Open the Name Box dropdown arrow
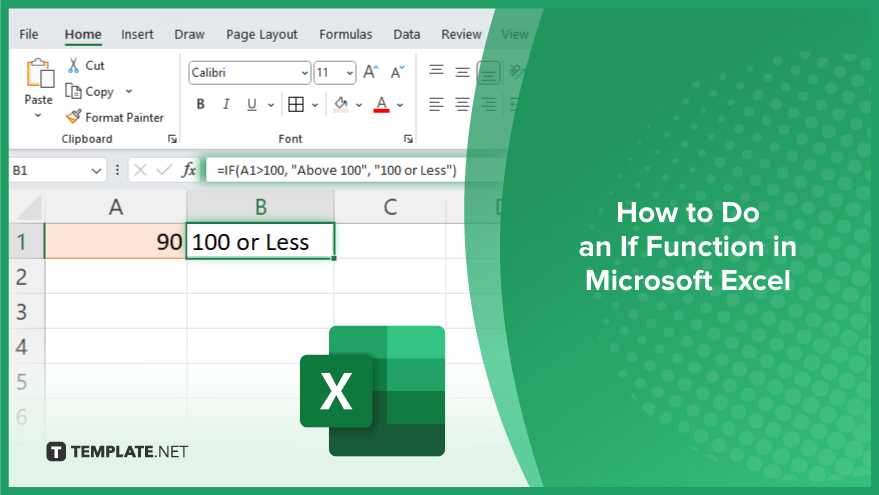This screenshot has width=879, height=495. 96,170
